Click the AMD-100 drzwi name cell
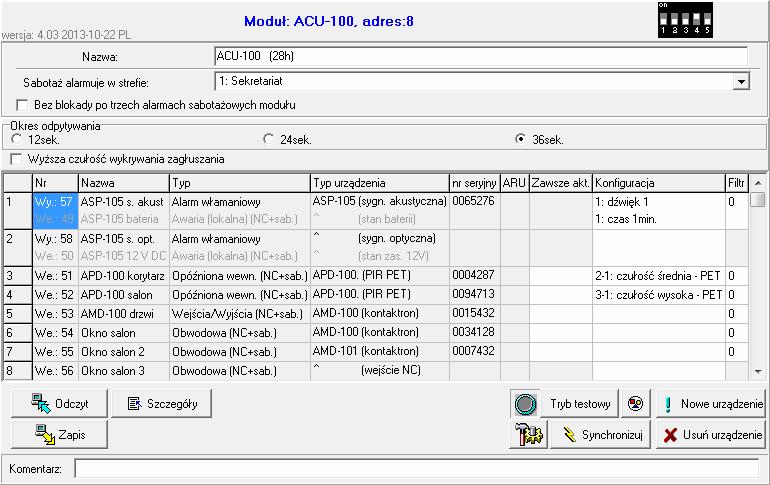 pyautogui.click(x=123, y=314)
